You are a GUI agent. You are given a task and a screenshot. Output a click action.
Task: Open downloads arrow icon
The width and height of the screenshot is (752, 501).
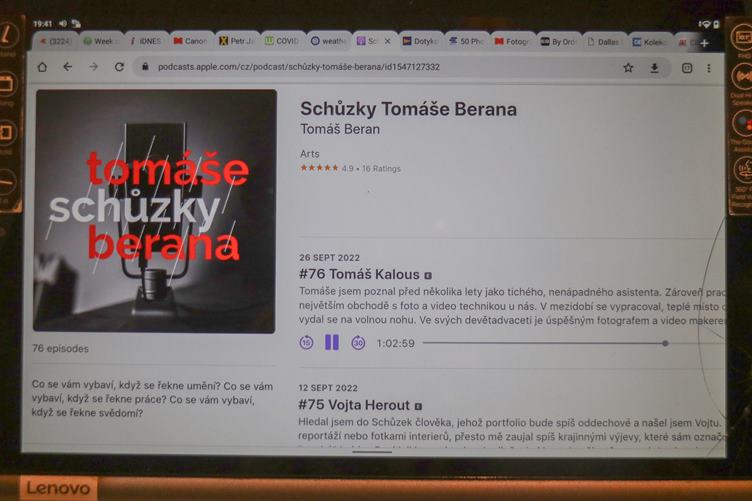pyautogui.click(x=654, y=69)
